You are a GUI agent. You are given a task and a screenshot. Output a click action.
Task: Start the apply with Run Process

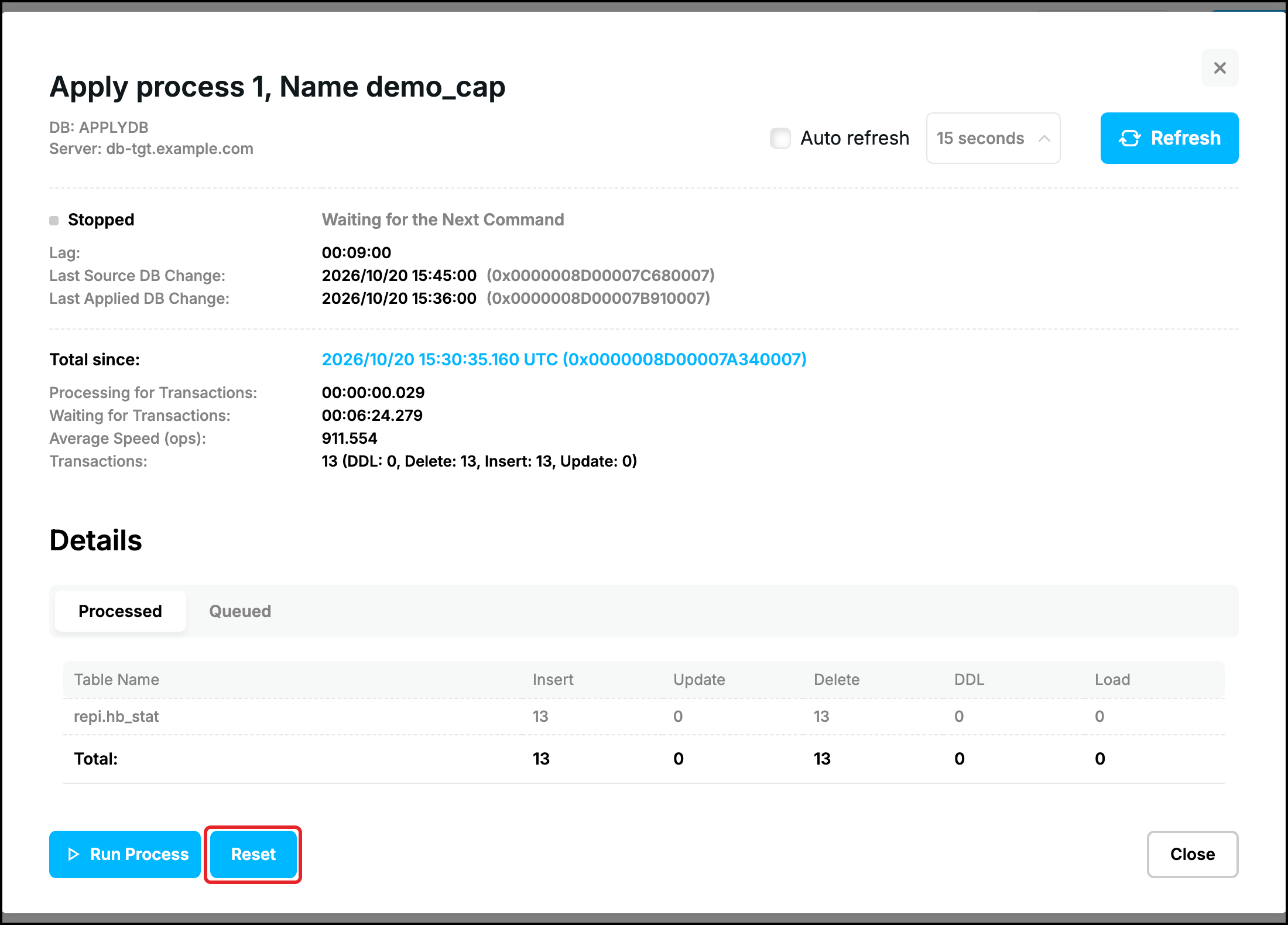click(x=125, y=854)
